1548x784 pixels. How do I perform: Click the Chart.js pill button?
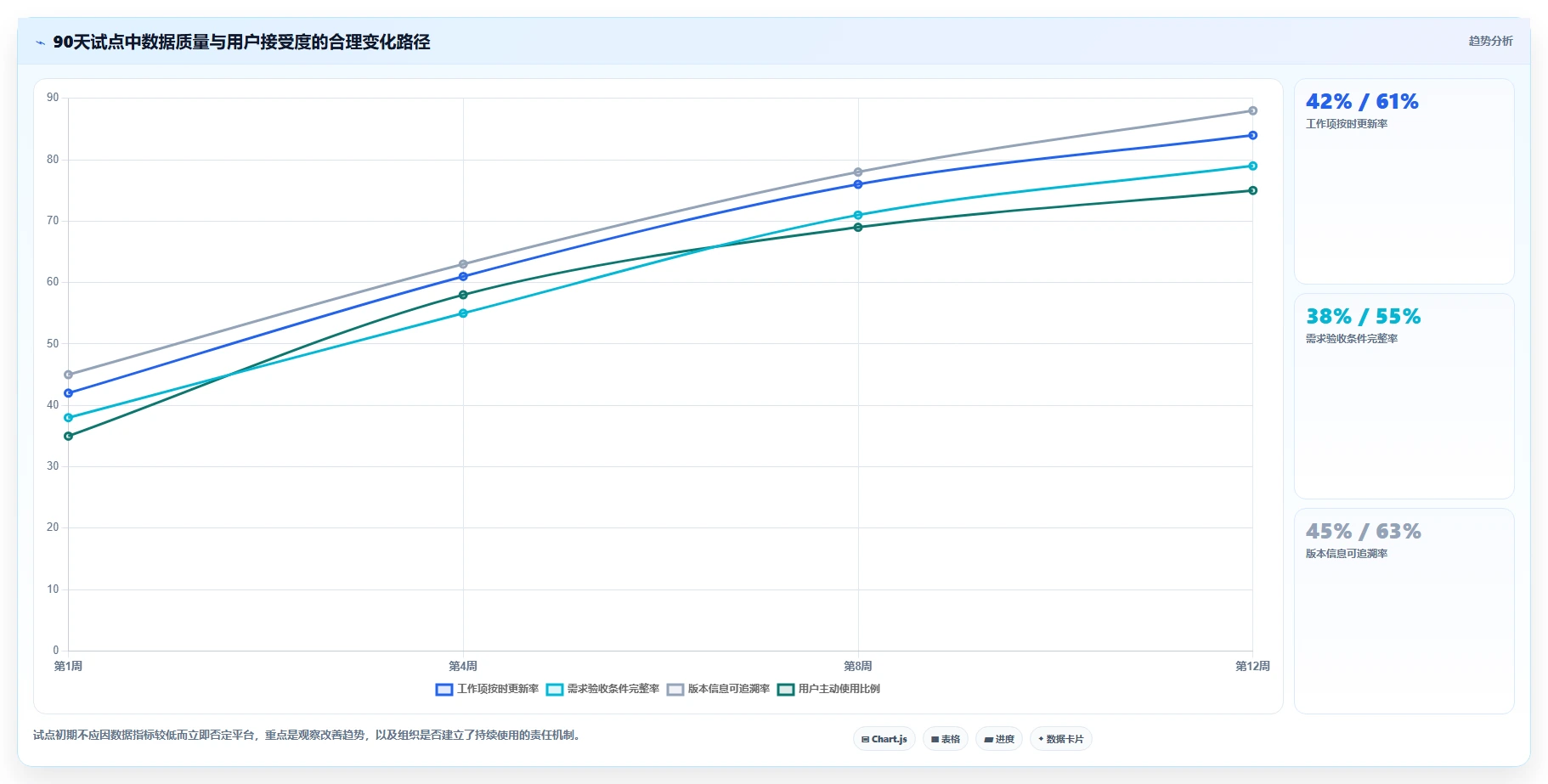pyautogui.click(x=884, y=739)
